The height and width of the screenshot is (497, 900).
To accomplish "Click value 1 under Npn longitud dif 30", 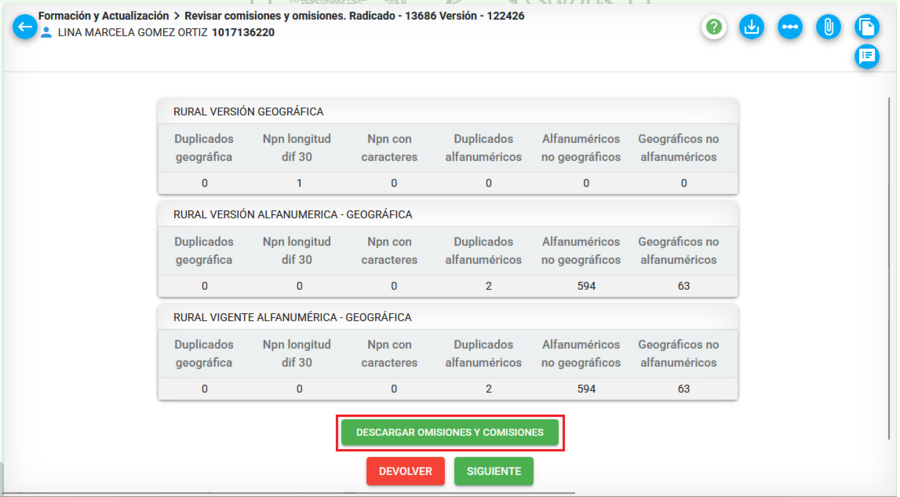I will coord(299,183).
